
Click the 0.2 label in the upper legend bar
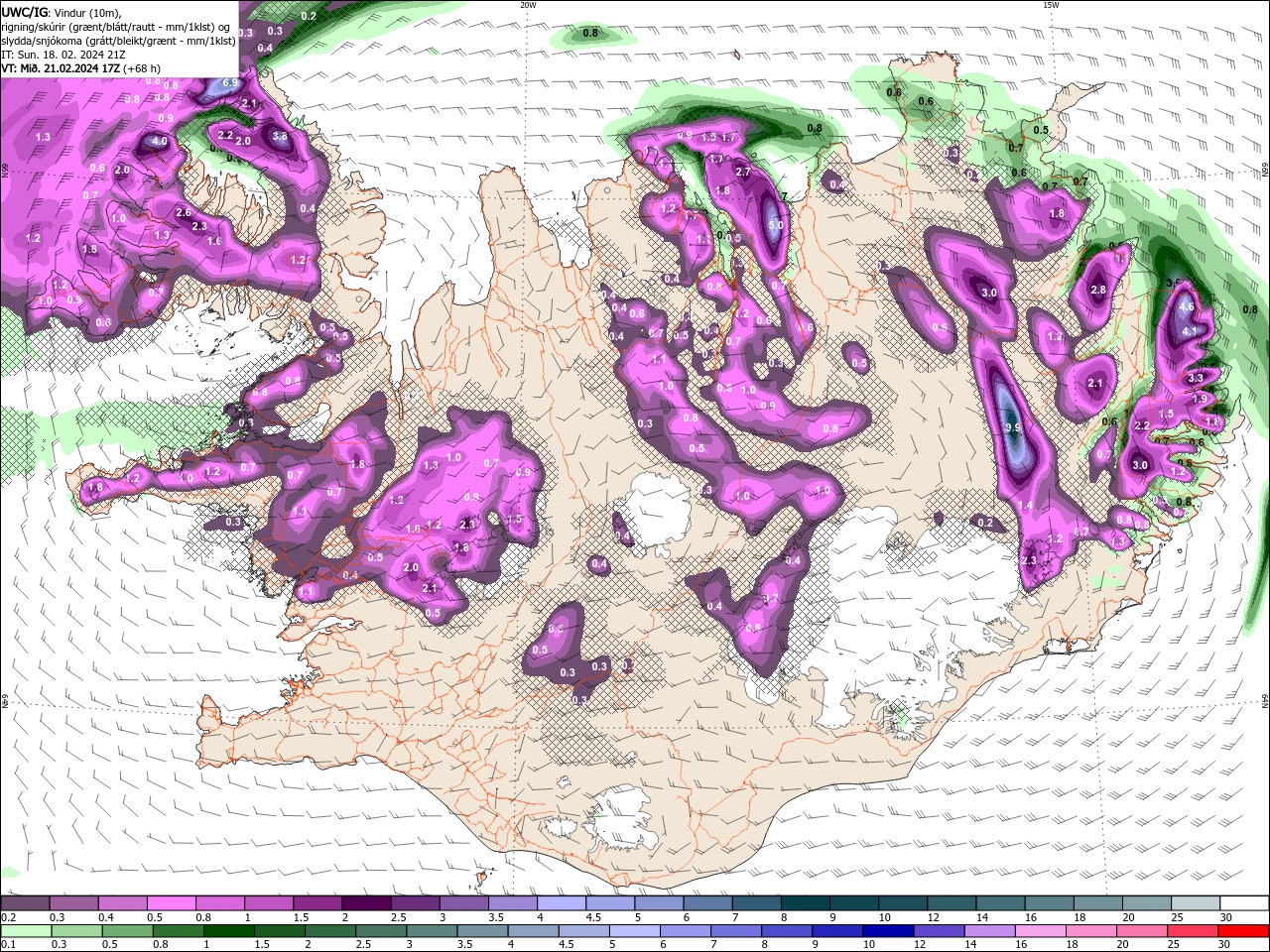click(9, 918)
